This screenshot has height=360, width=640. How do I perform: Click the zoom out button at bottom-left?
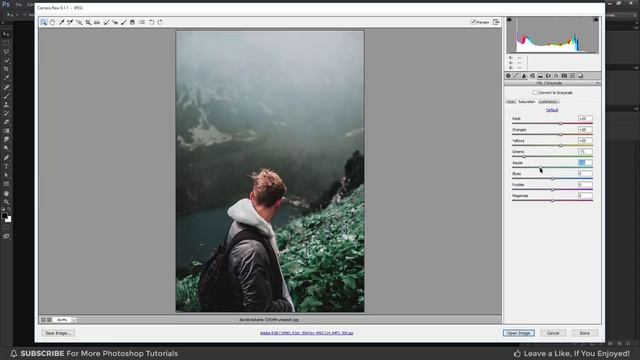coord(43,320)
